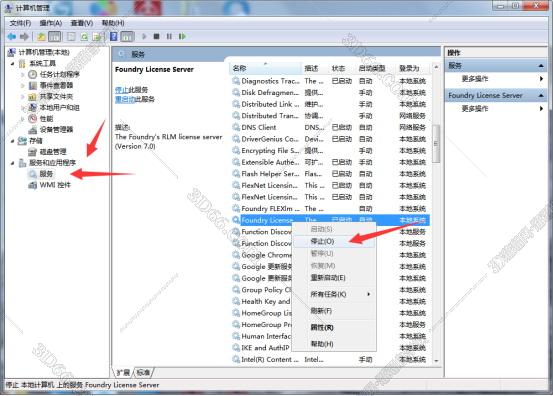This screenshot has height=396, width=553.
Task: Click the 停止 此服务 link
Action: (x=121, y=90)
